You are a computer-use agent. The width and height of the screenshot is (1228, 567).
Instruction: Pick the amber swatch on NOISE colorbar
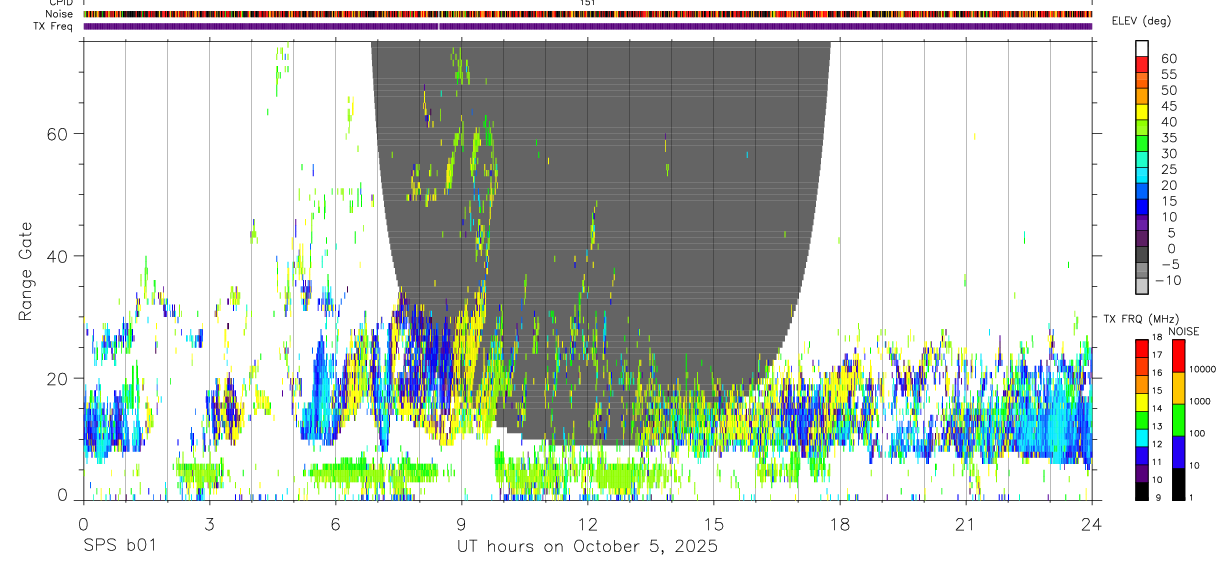1177,388
